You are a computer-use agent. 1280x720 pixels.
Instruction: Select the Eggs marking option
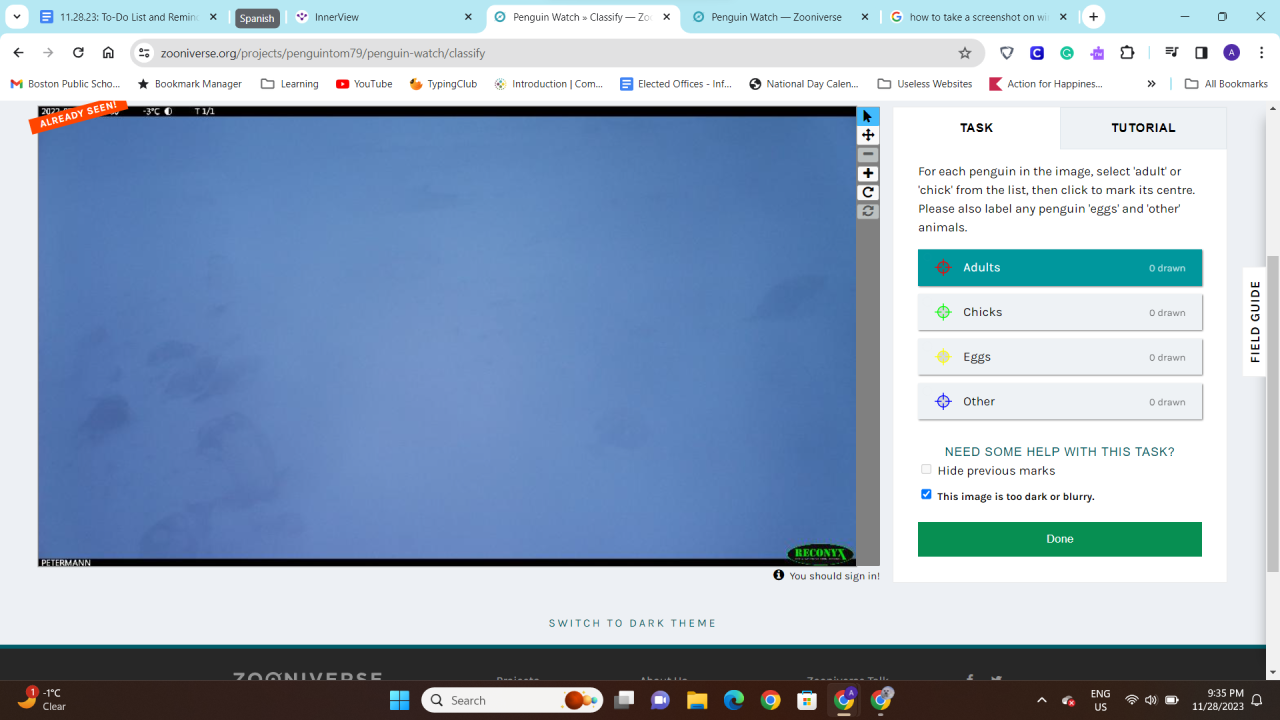point(1060,357)
